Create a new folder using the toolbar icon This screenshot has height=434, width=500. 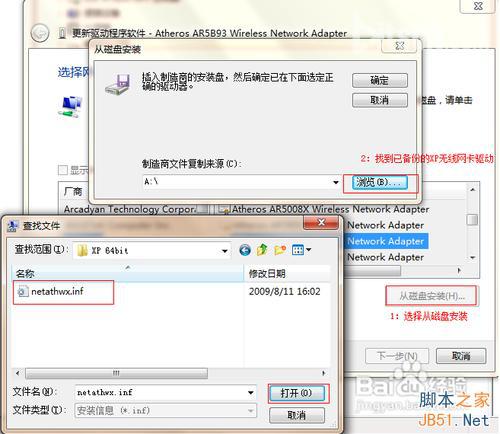(280, 250)
